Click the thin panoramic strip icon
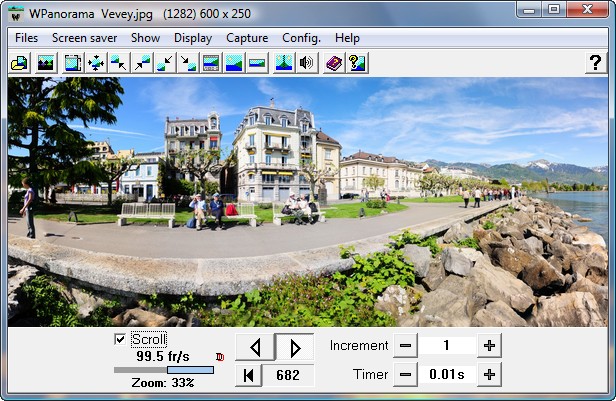 point(257,63)
